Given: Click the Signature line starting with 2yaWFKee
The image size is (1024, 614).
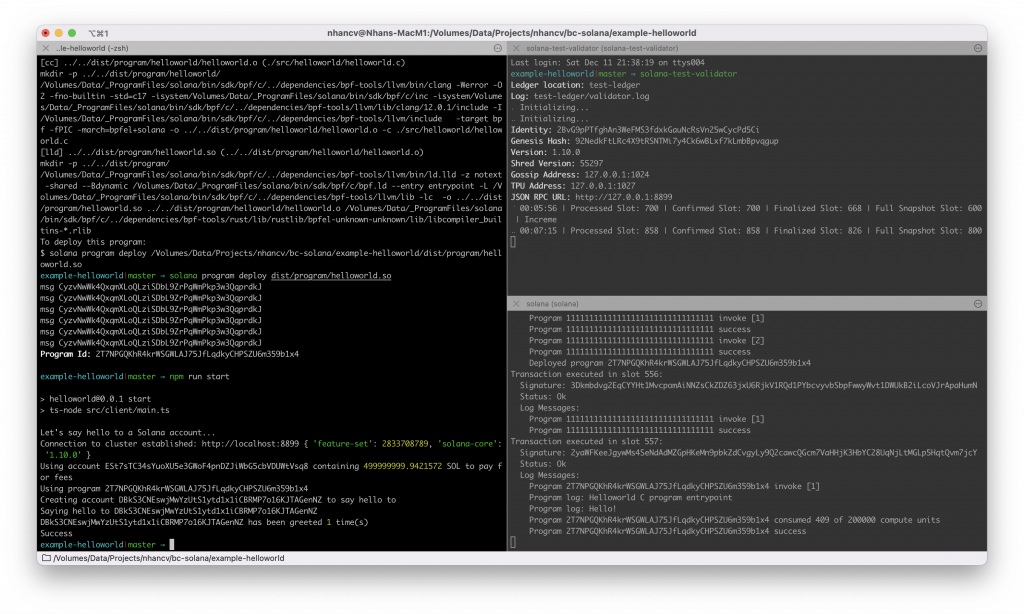Looking at the screenshot, I should click(748, 453).
